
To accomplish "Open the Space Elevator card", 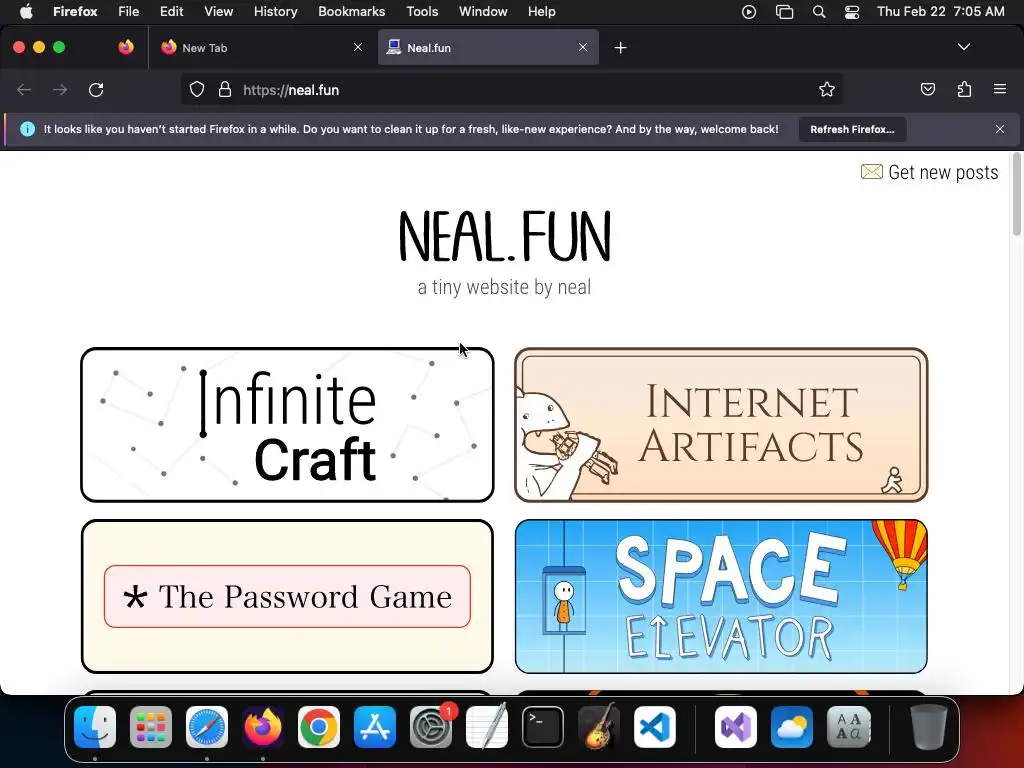I will pyautogui.click(x=721, y=596).
